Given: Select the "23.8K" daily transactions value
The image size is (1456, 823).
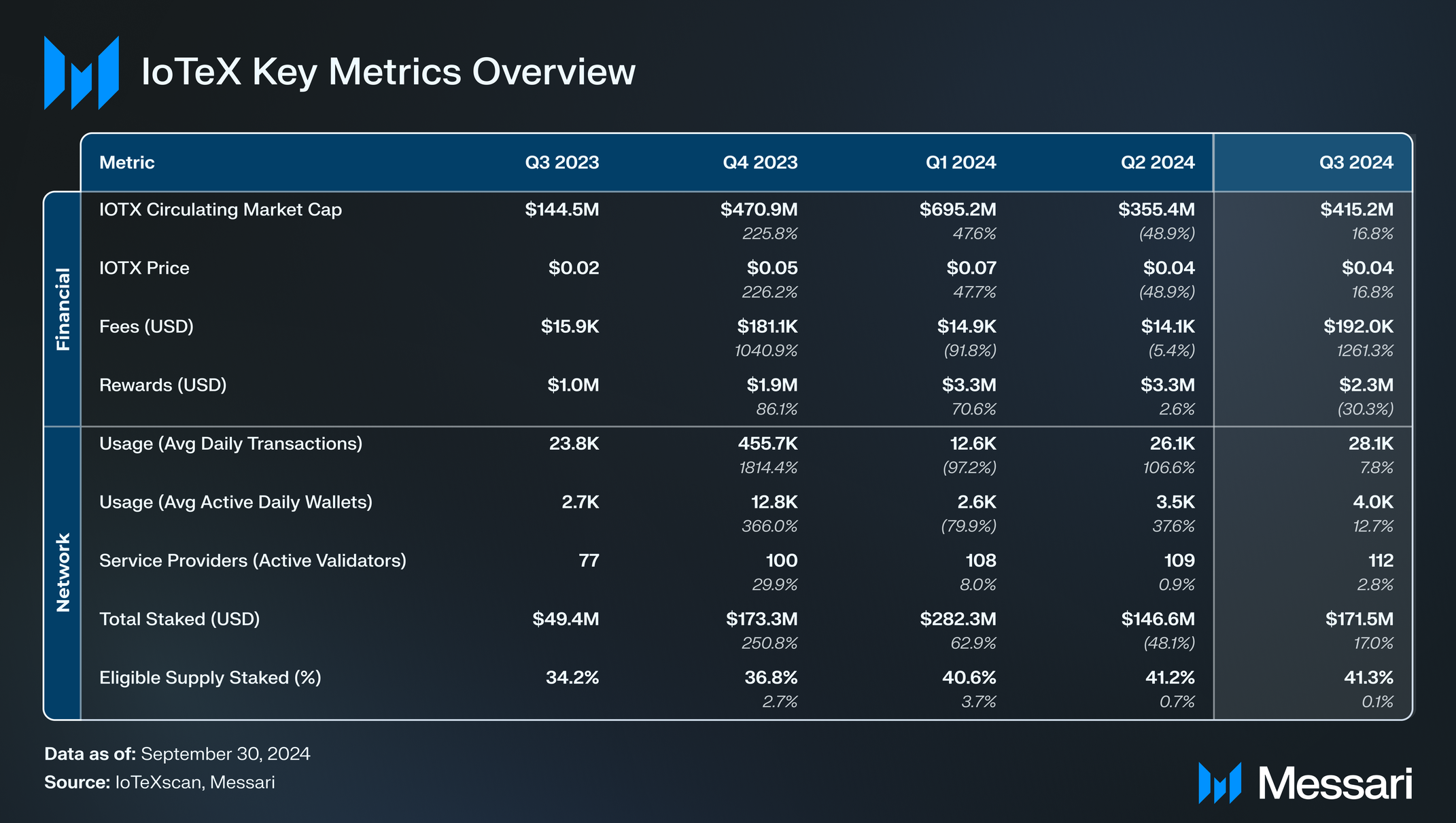Looking at the screenshot, I should [574, 443].
